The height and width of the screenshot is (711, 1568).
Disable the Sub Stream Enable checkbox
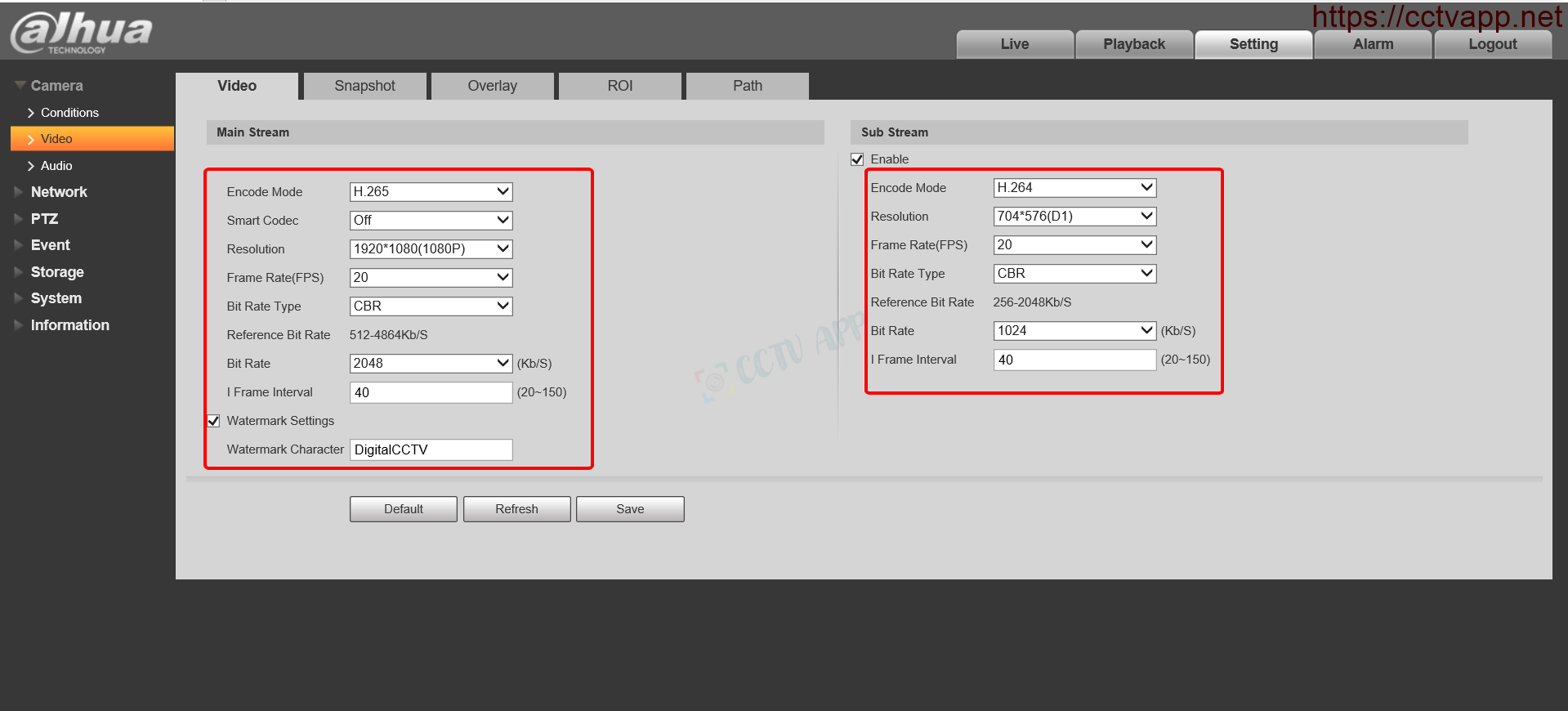857,159
